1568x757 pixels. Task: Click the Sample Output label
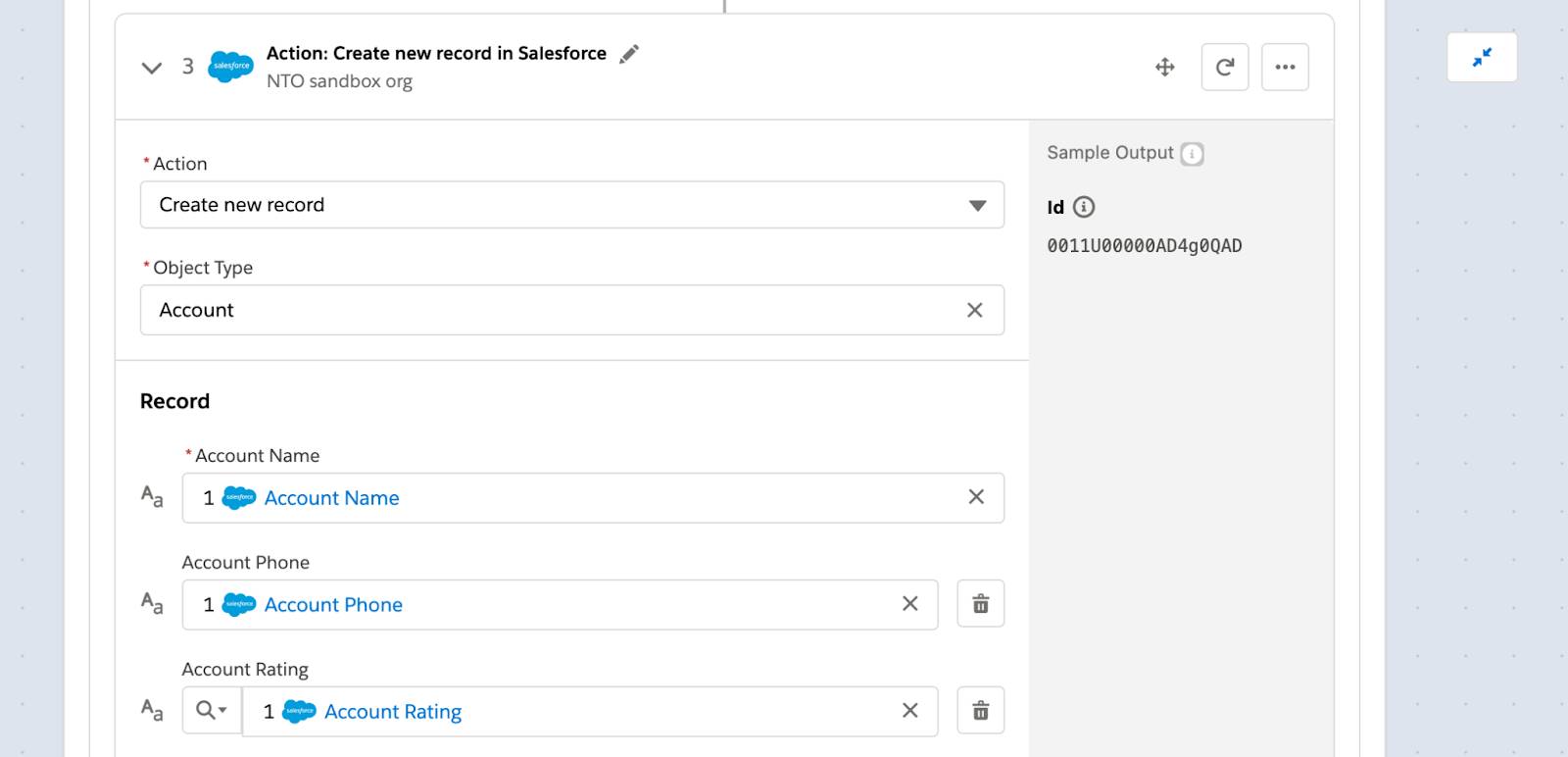tap(1109, 153)
